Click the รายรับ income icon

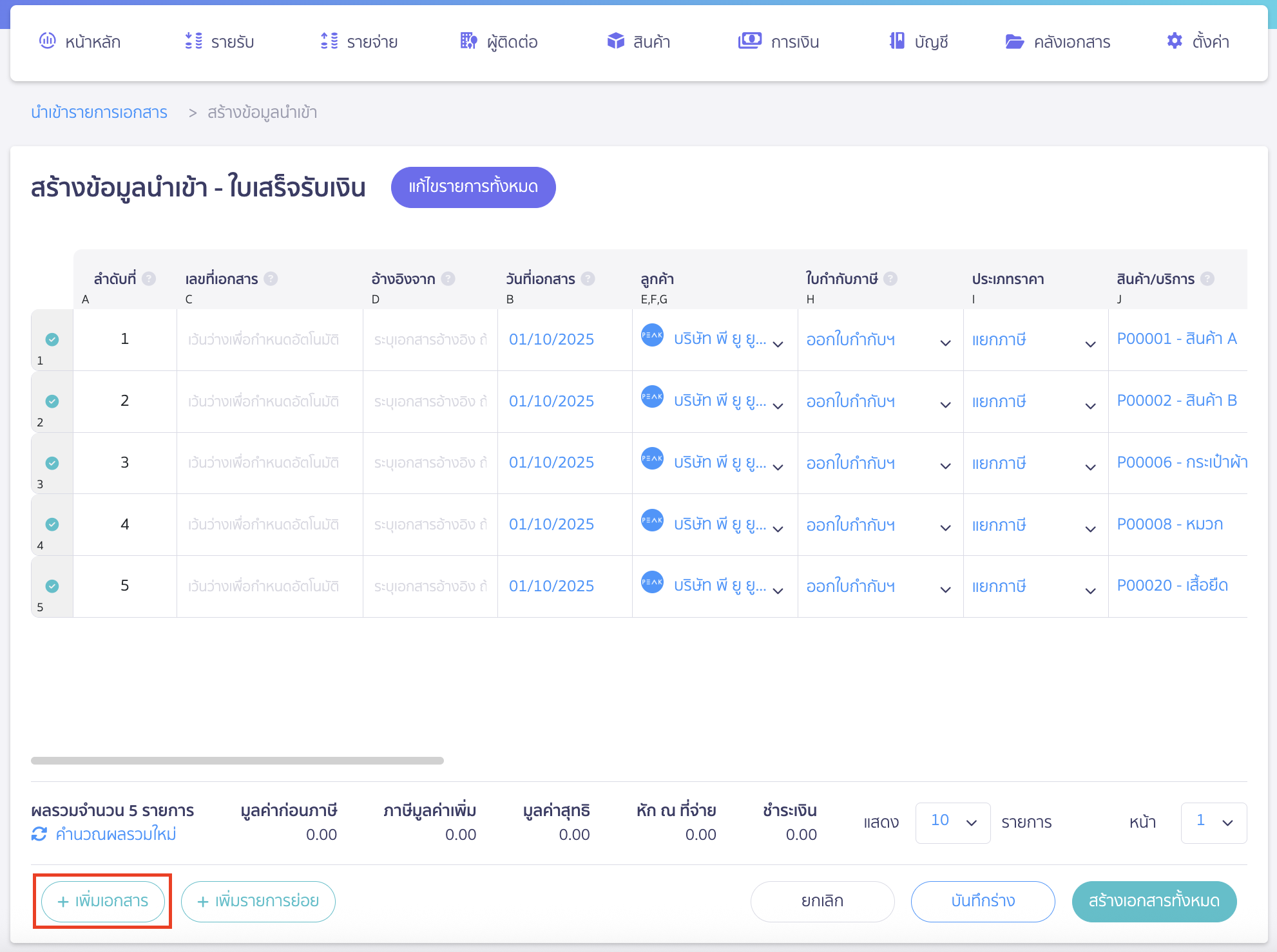click(193, 41)
